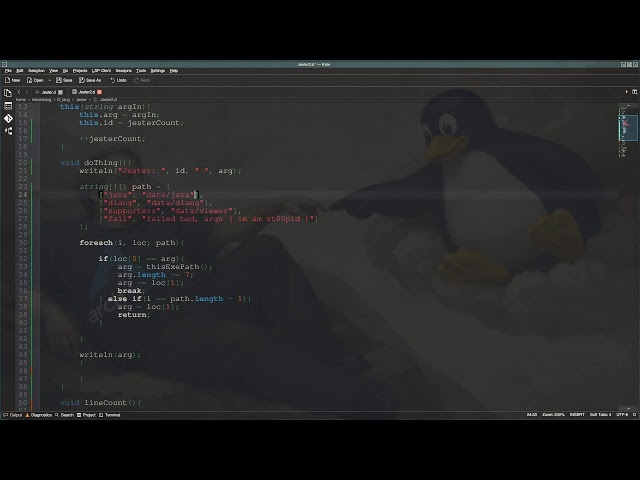The image size is (640, 480).
Task: Click the New document toolbar button
Action: tap(12, 80)
